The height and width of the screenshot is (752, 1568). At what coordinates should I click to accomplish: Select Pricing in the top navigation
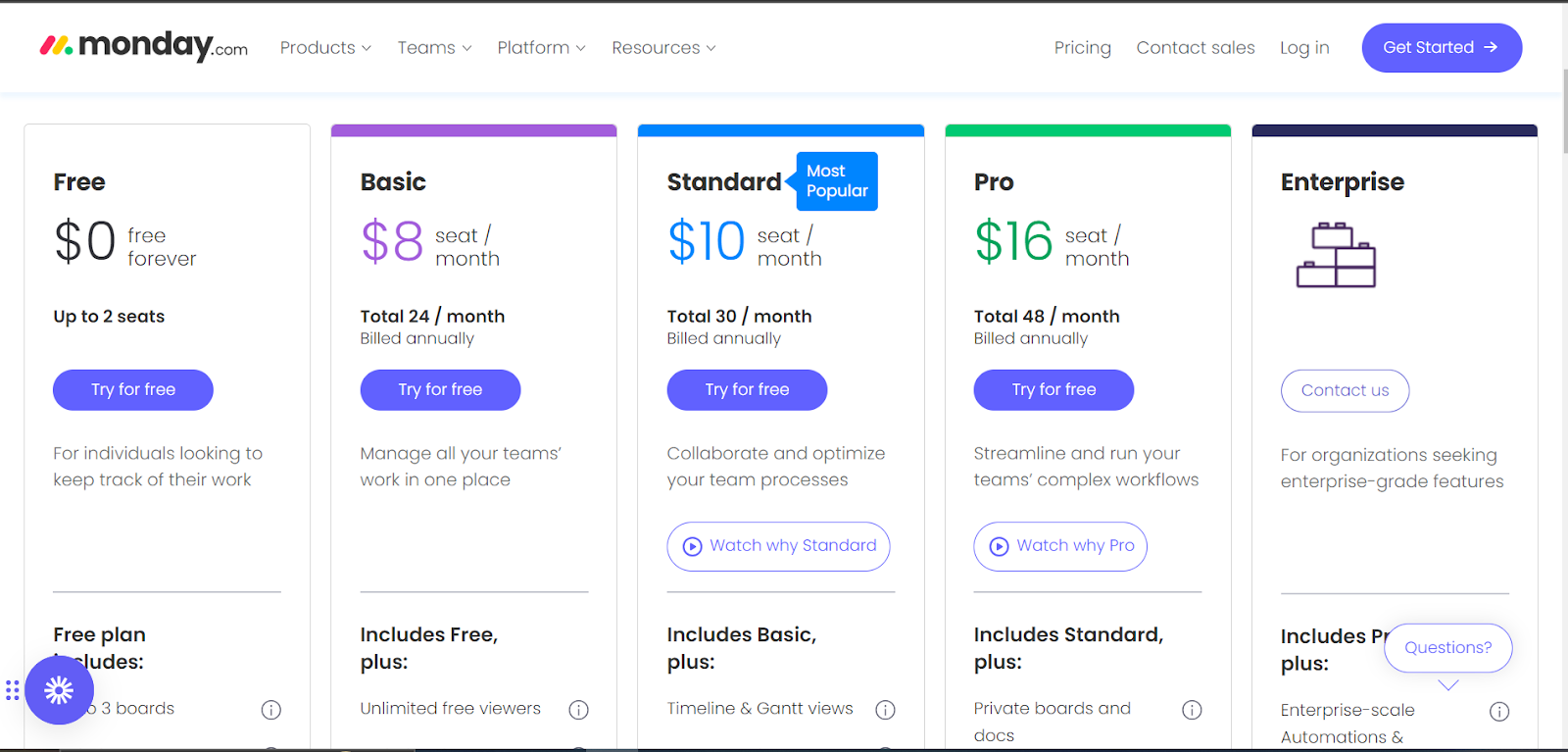click(x=1082, y=47)
